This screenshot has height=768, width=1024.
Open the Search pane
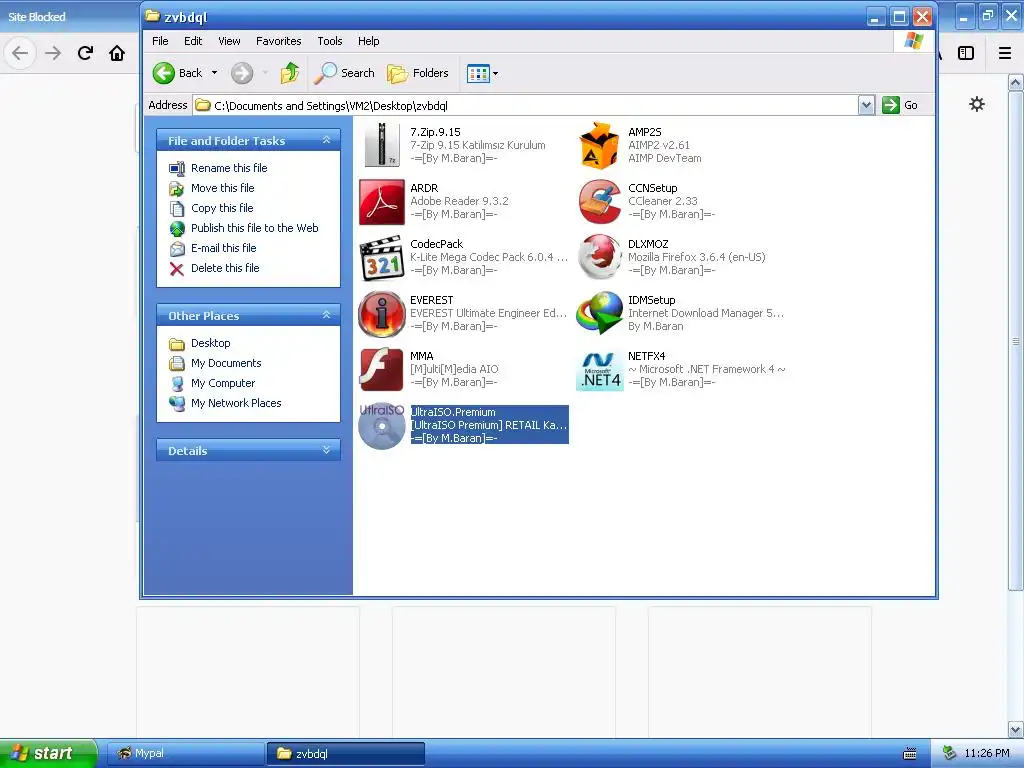click(344, 73)
